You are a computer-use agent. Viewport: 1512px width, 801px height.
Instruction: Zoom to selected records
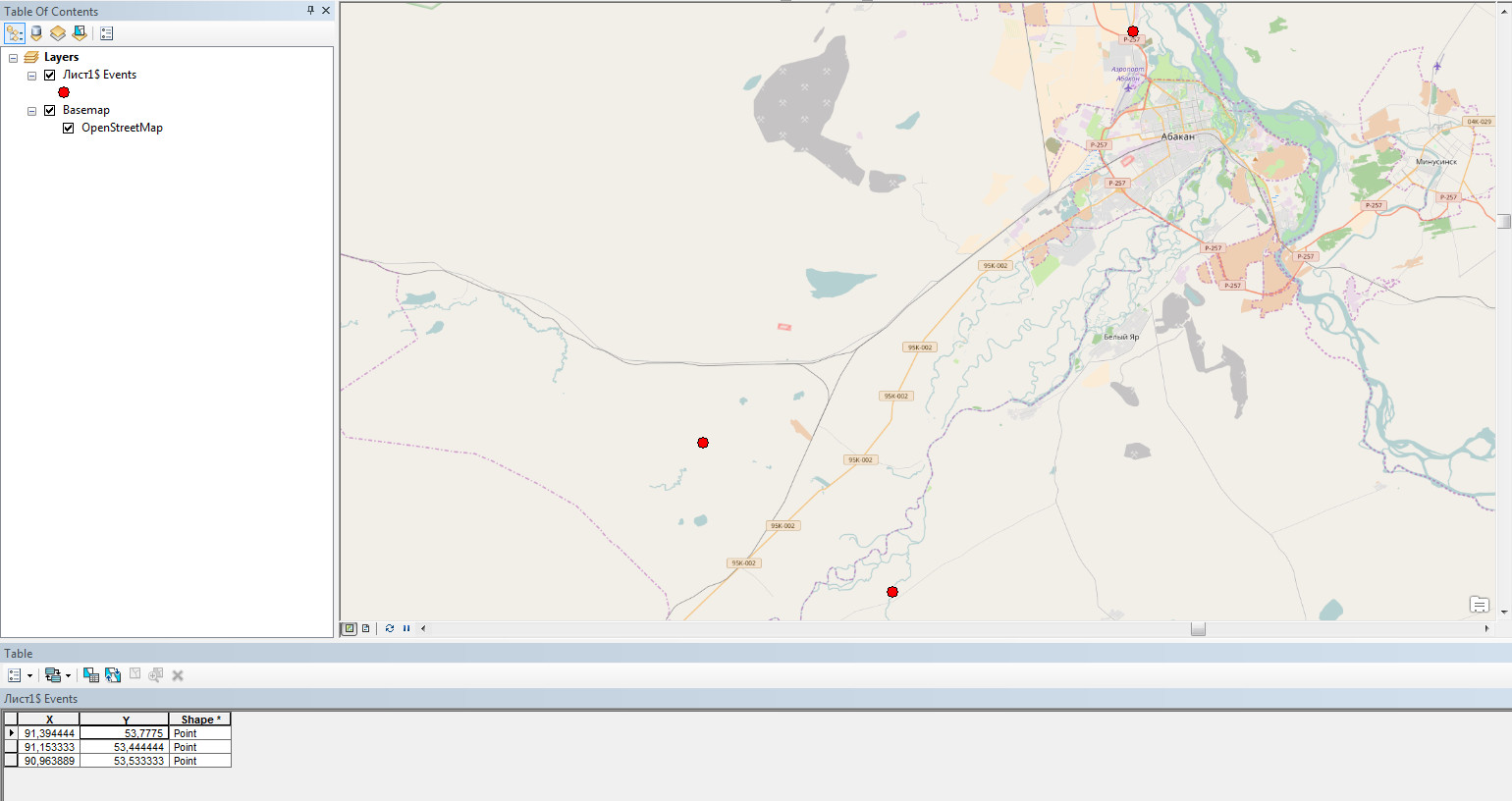click(155, 675)
